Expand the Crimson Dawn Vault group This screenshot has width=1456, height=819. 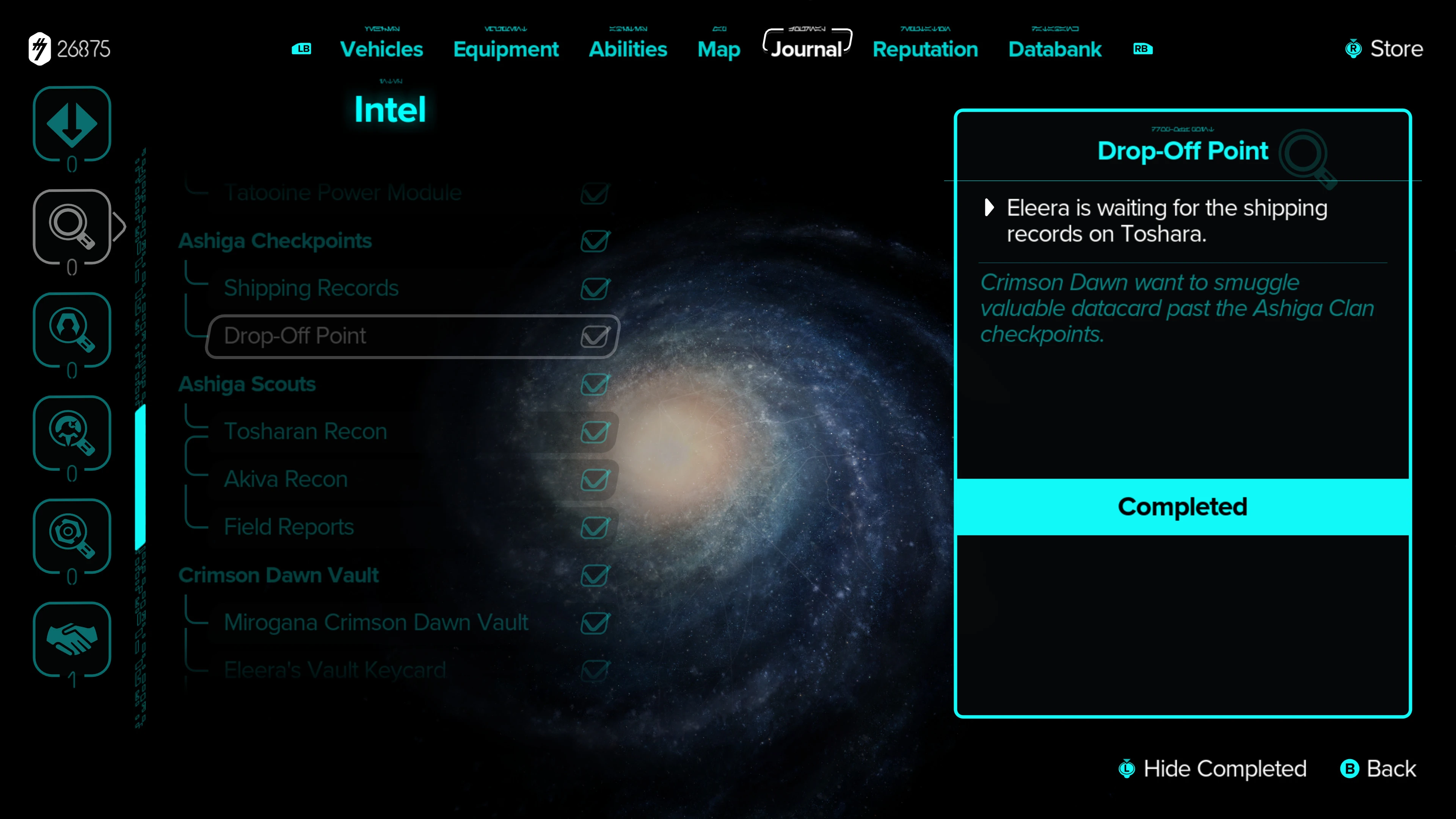pyautogui.click(x=278, y=576)
